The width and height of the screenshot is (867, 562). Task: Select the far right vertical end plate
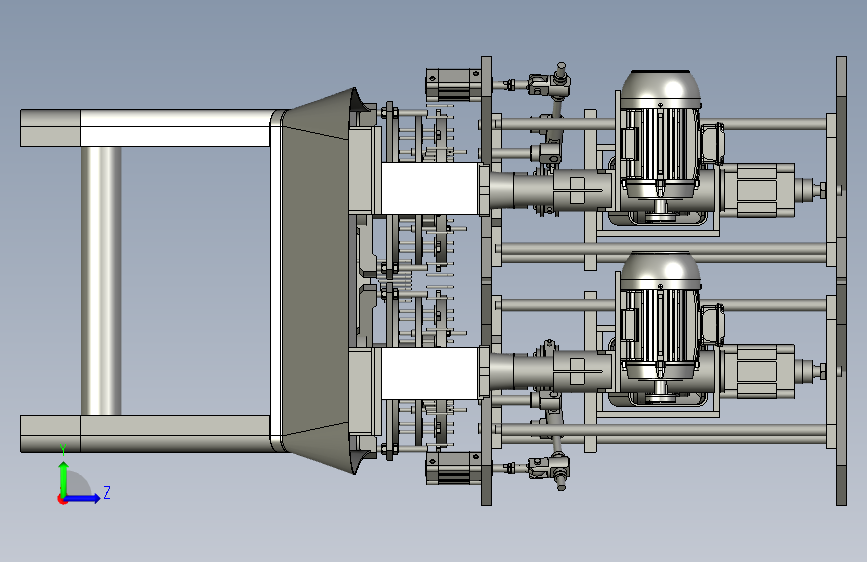(x=841, y=280)
